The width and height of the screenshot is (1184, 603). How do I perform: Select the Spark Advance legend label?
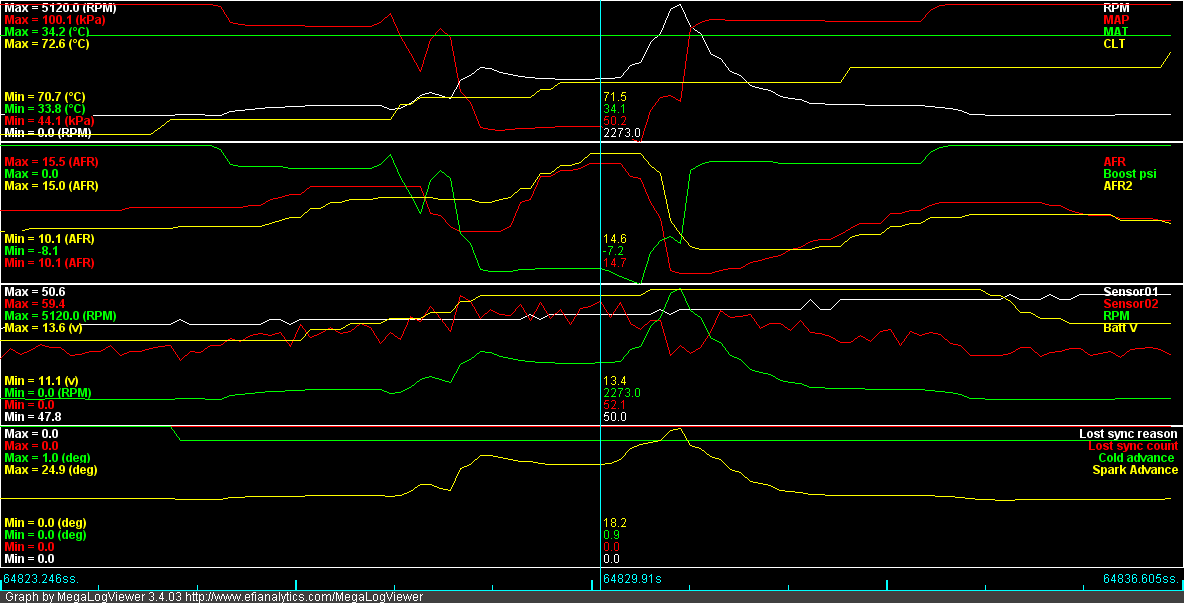[1134, 470]
